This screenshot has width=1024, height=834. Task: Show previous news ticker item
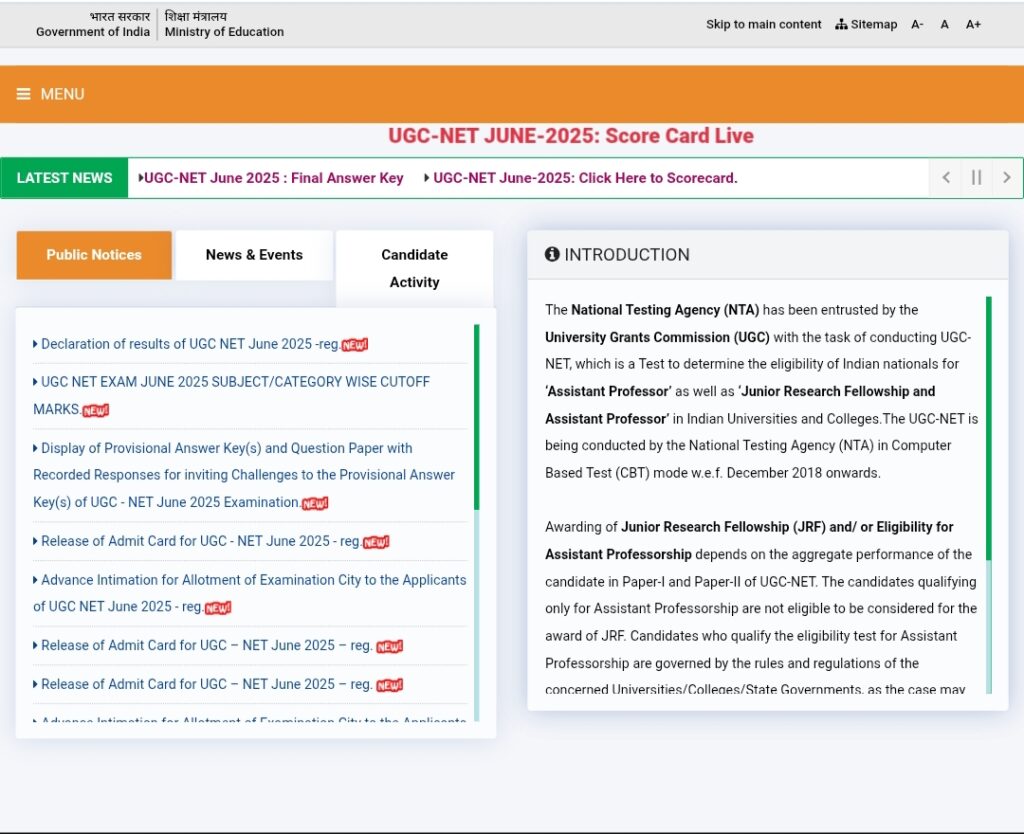tap(946, 177)
